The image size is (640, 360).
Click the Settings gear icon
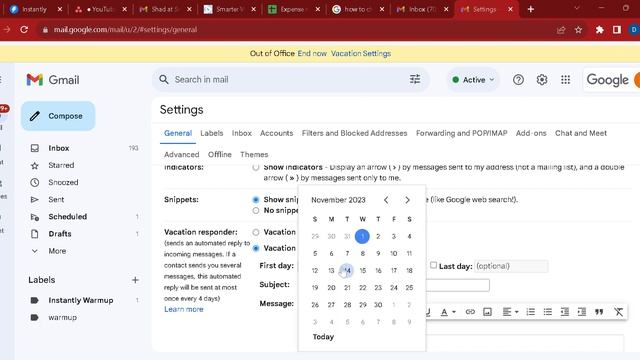[x=542, y=80]
